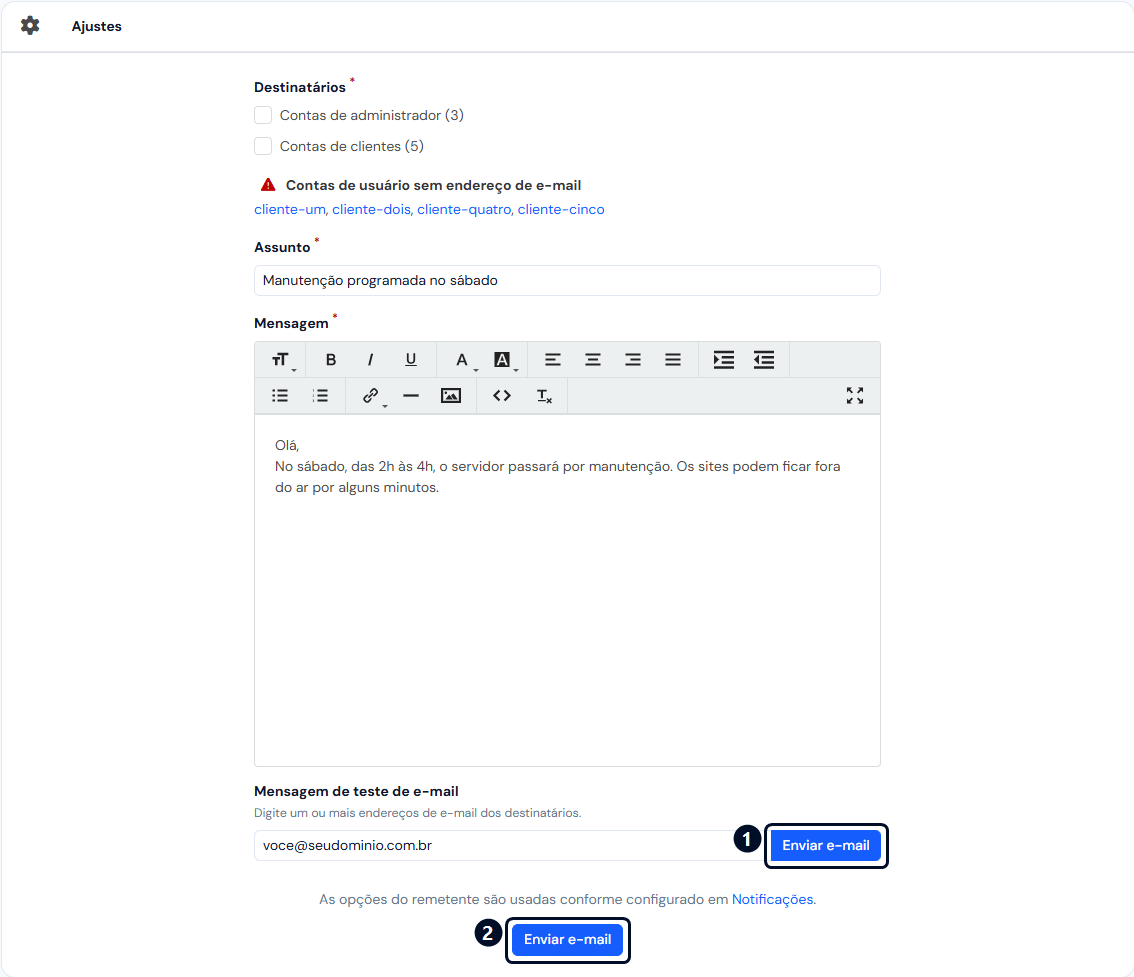Open the insert link tool
This screenshot has width=1134, height=977.
(372, 396)
